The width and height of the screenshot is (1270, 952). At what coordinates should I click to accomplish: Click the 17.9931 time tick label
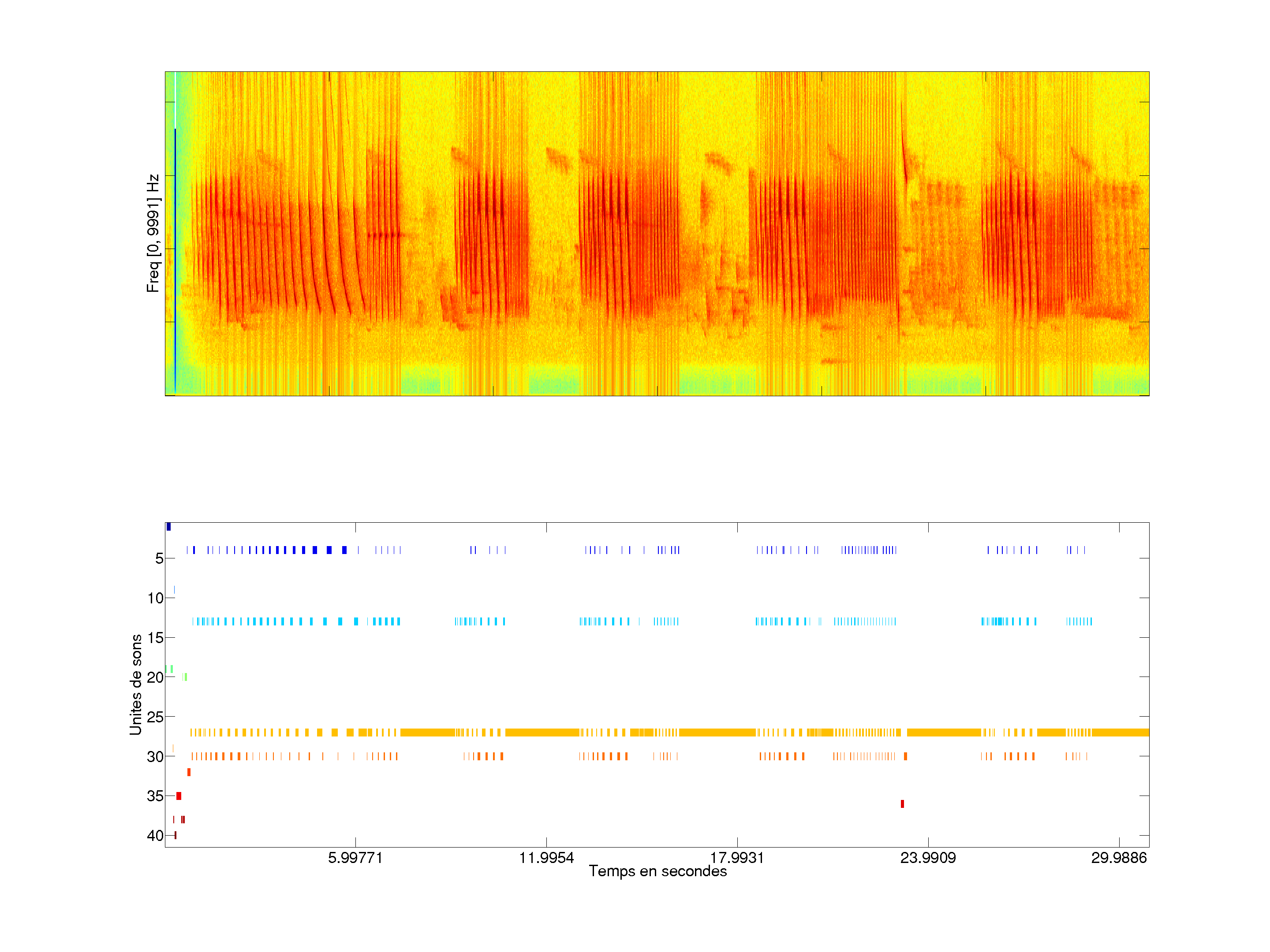(736, 857)
